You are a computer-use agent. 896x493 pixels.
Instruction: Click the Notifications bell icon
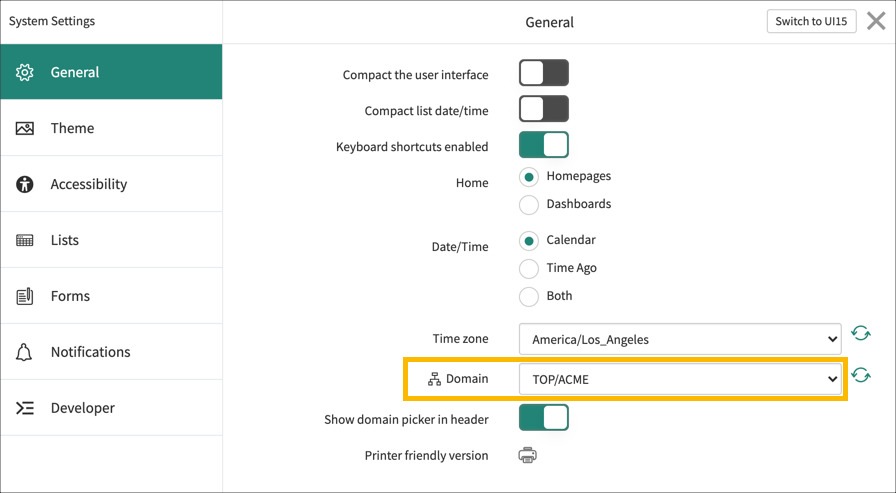pyautogui.click(x=26, y=352)
